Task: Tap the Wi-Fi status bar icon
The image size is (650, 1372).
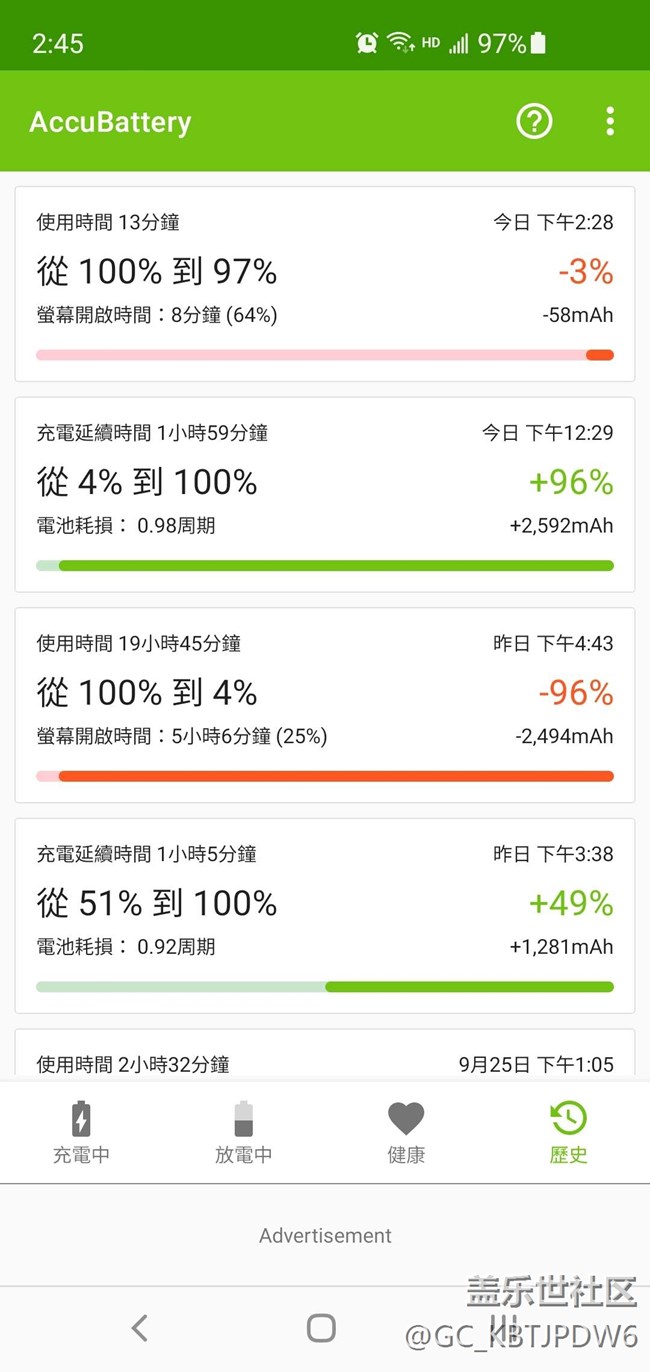Action: click(400, 43)
